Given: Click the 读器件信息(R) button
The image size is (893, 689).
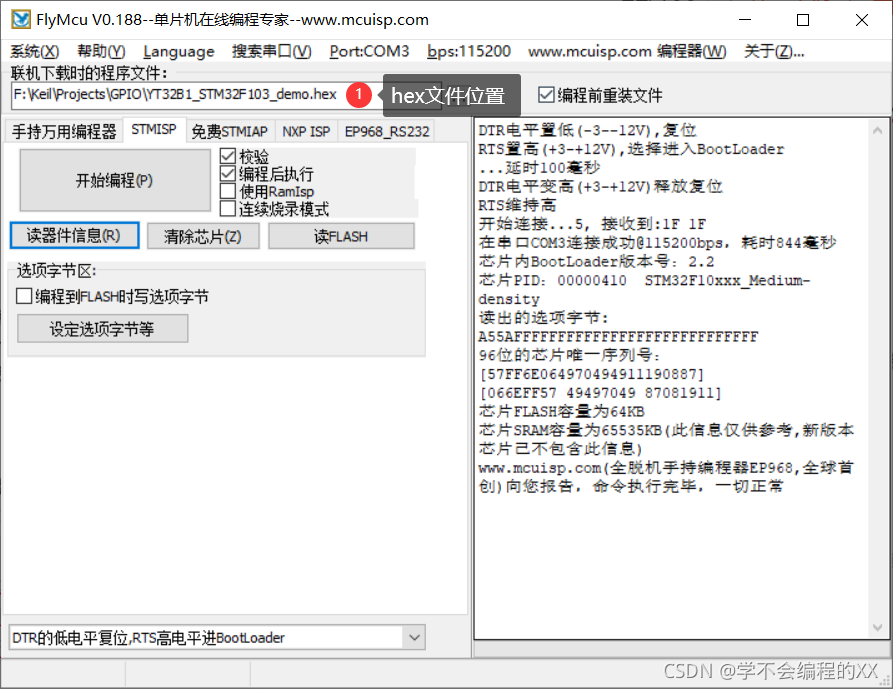Looking at the screenshot, I should click(x=74, y=235).
